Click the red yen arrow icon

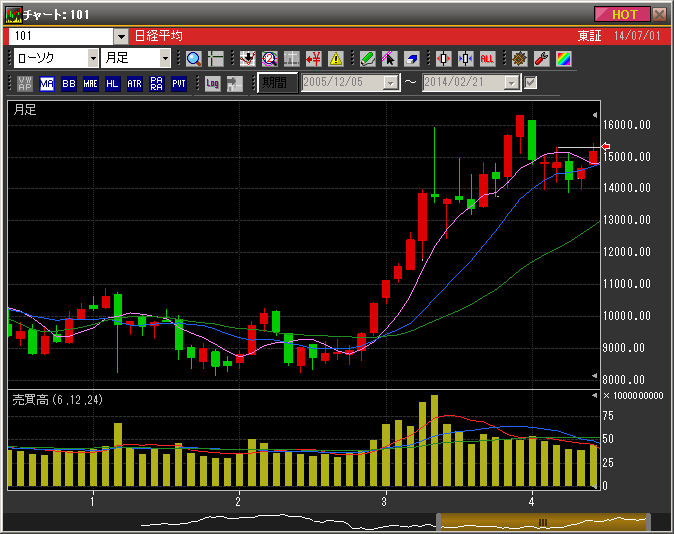coord(313,58)
